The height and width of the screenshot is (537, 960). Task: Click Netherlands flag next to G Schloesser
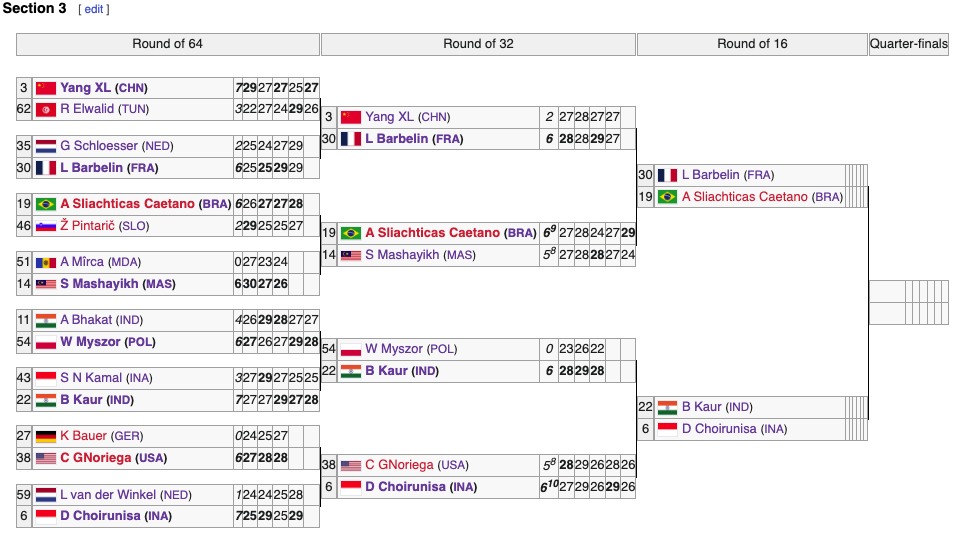[46, 146]
